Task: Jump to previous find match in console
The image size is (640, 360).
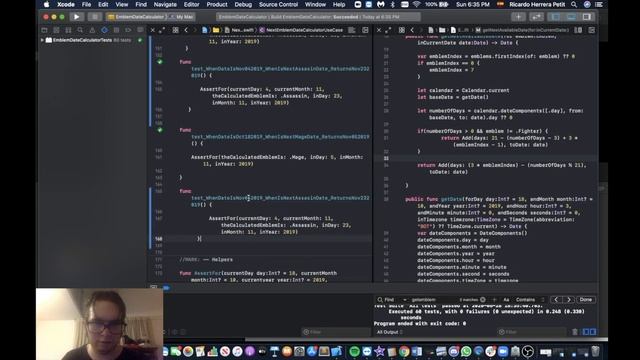Action: (x=556, y=300)
